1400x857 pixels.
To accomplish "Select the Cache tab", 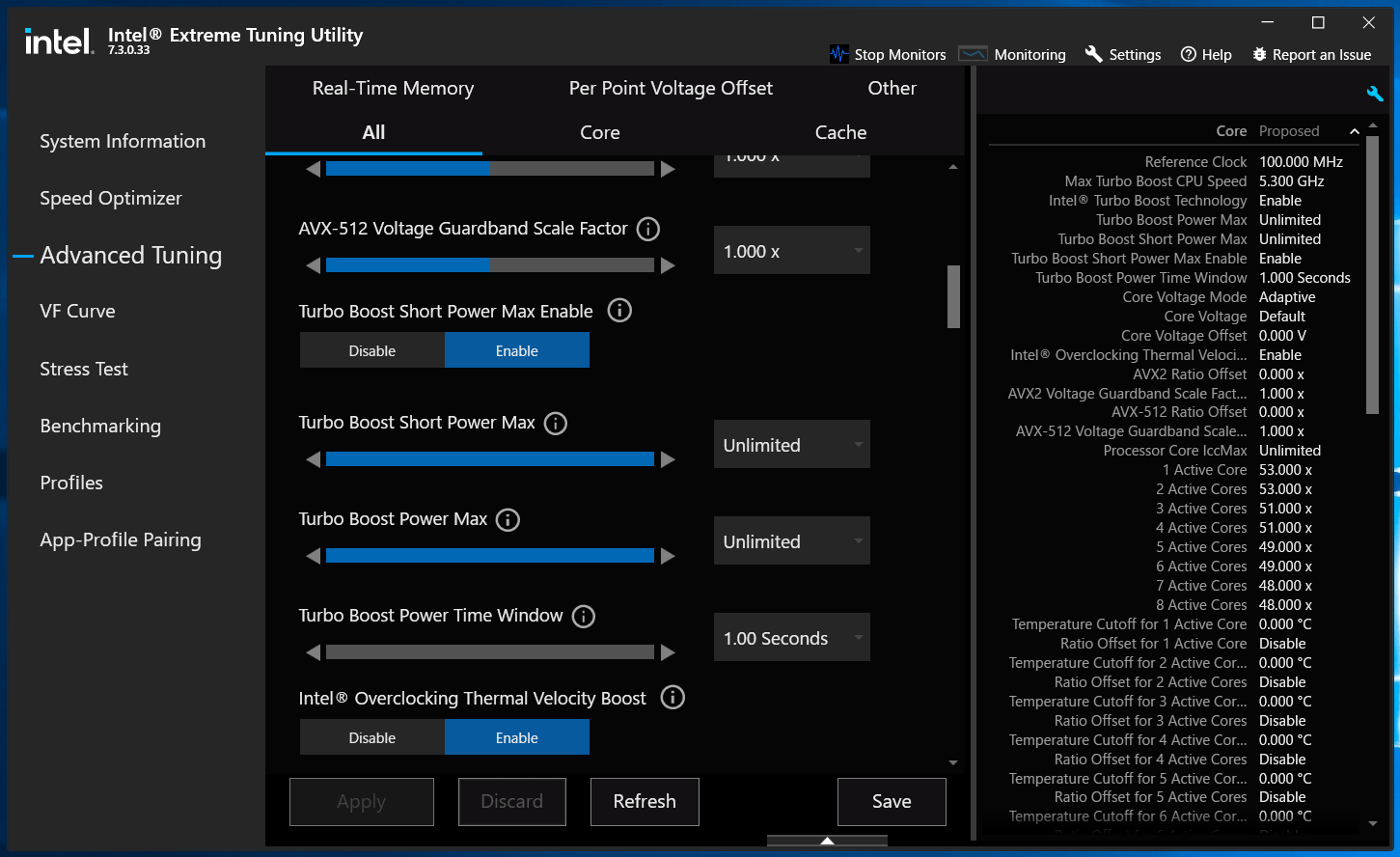I will point(840,132).
